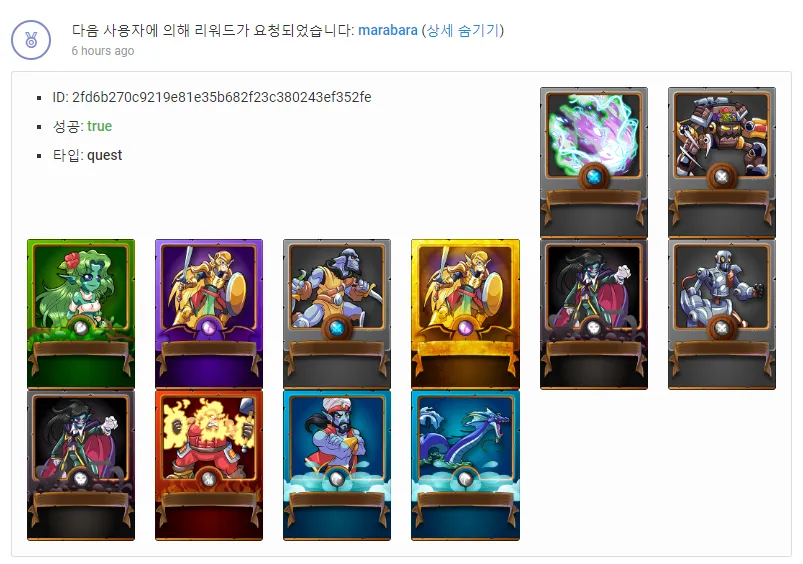Click the 6 hours ago timestamp
Viewport: 803px width, 564px height.
pos(103,51)
